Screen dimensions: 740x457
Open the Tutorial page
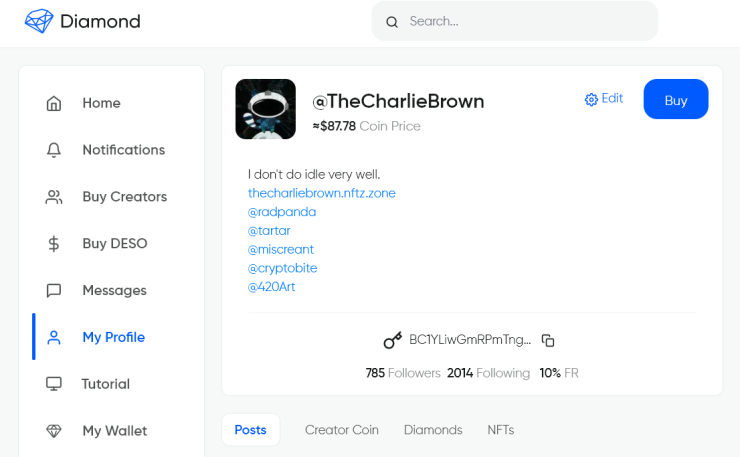pyautogui.click(x=106, y=384)
